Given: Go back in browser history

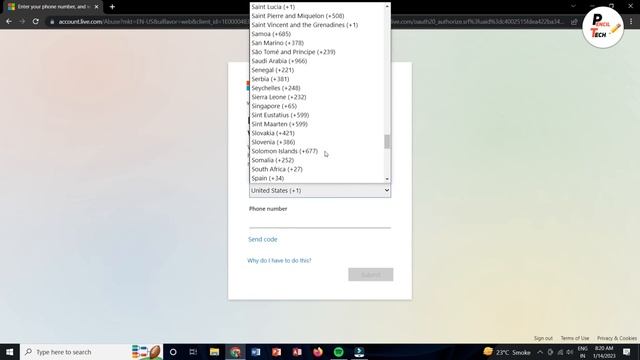Looking at the screenshot, I should (x=9, y=21).
